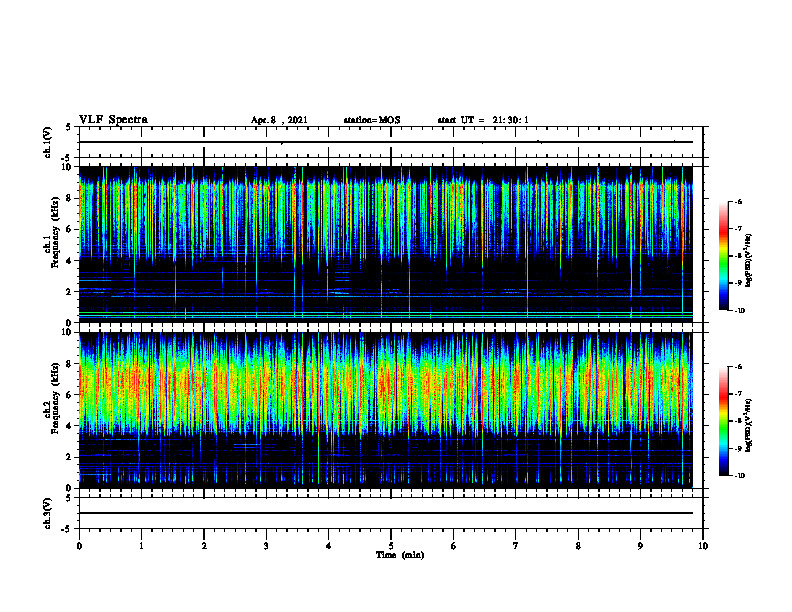The height and width of the screenshot is (612, 792).
Task: Click time axis tick label "6"
Action: pos(454,546)
